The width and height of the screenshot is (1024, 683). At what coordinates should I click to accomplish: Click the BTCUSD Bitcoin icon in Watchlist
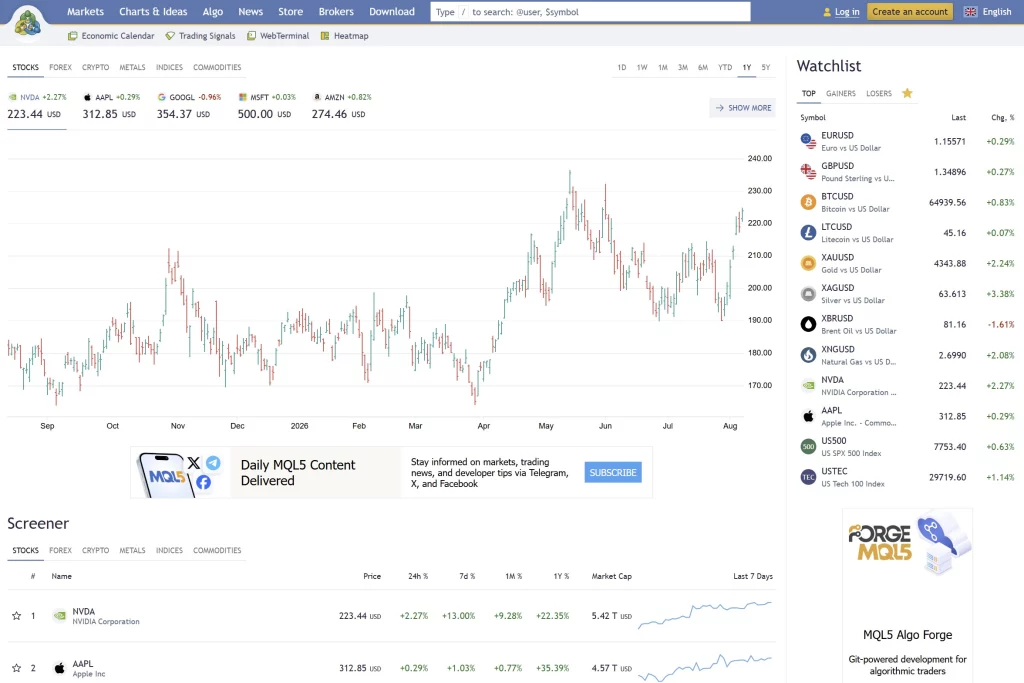tap(808, 202)
